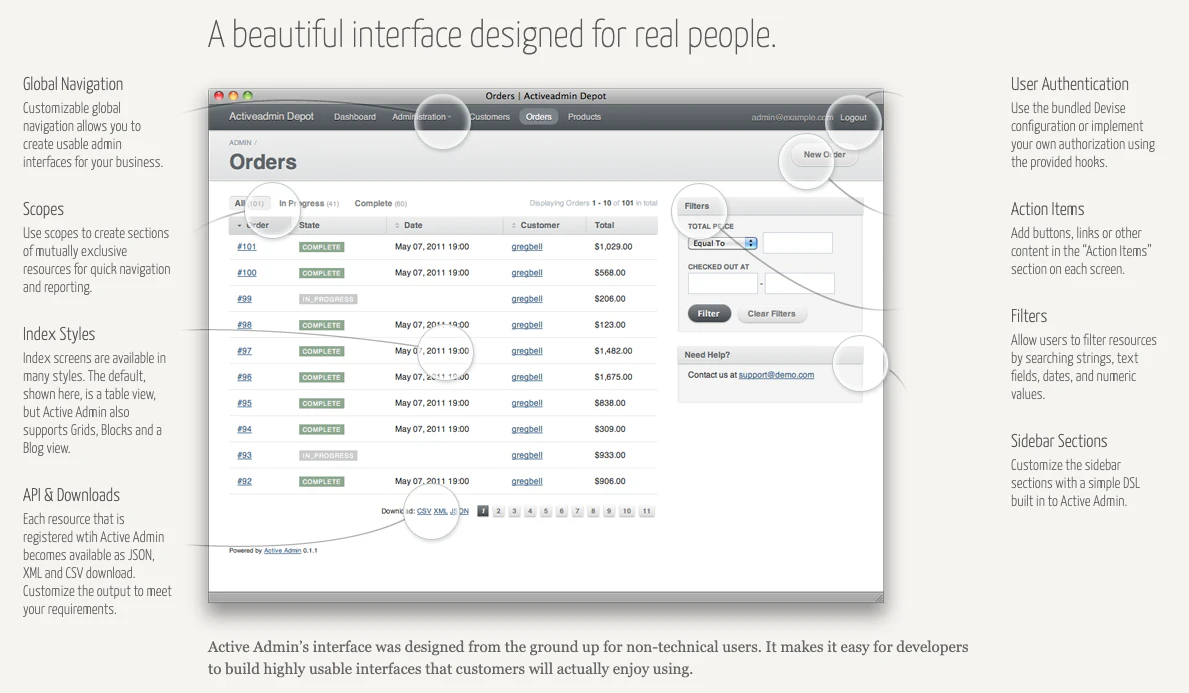
Task: Select the COMPLETE status tag for order #101
Action: pos(322,247)
